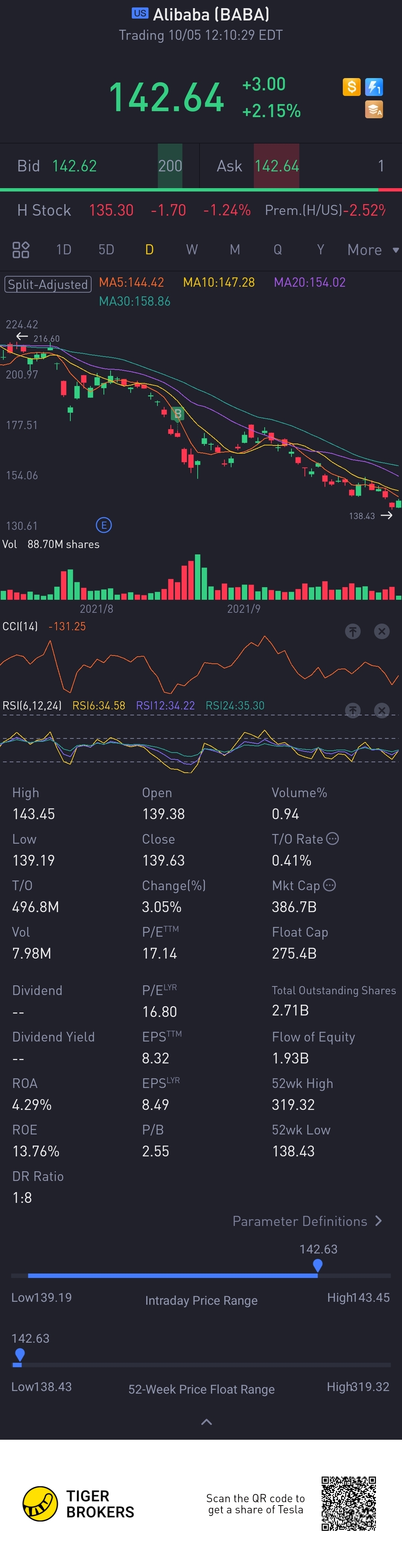
Task: Tap the green B buy marker on chart
Action: coord(178,414)
